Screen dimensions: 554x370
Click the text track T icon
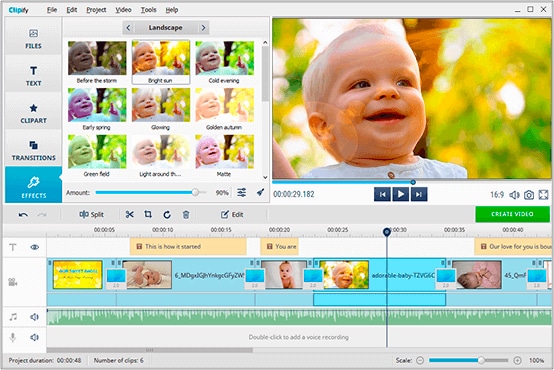[x=13, y=247]
